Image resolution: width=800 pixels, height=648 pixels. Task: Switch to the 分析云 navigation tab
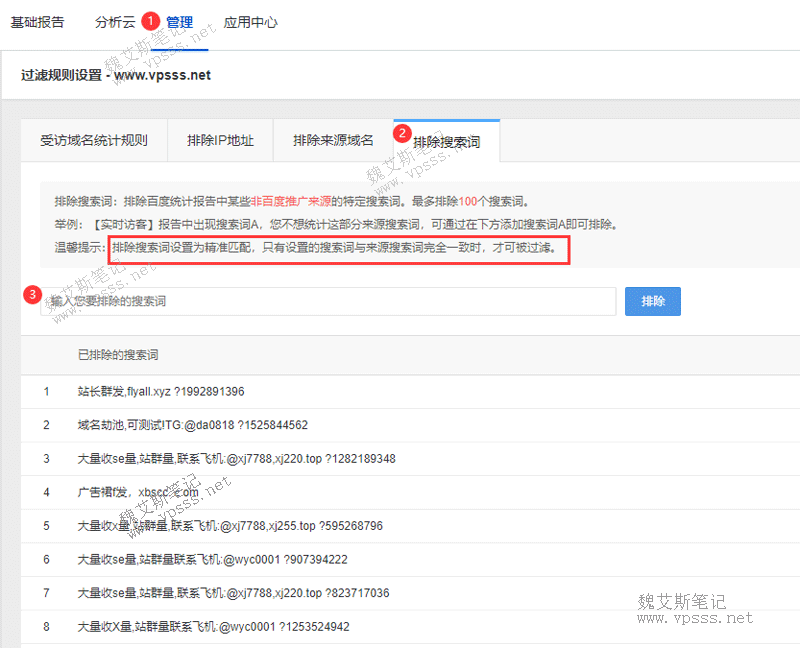(x=115, y=22)
